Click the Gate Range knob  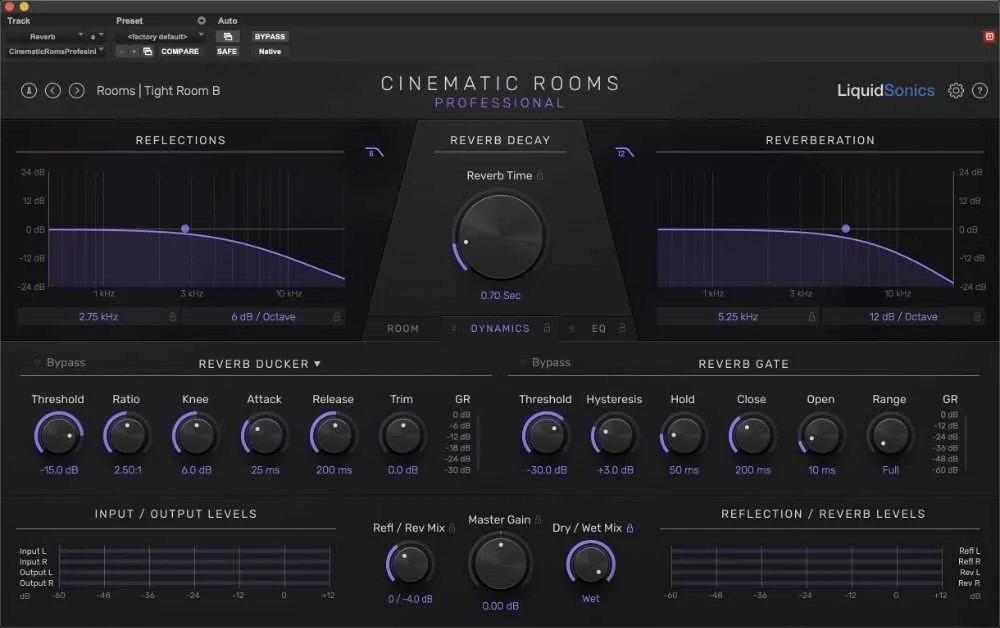pos(890,435)
